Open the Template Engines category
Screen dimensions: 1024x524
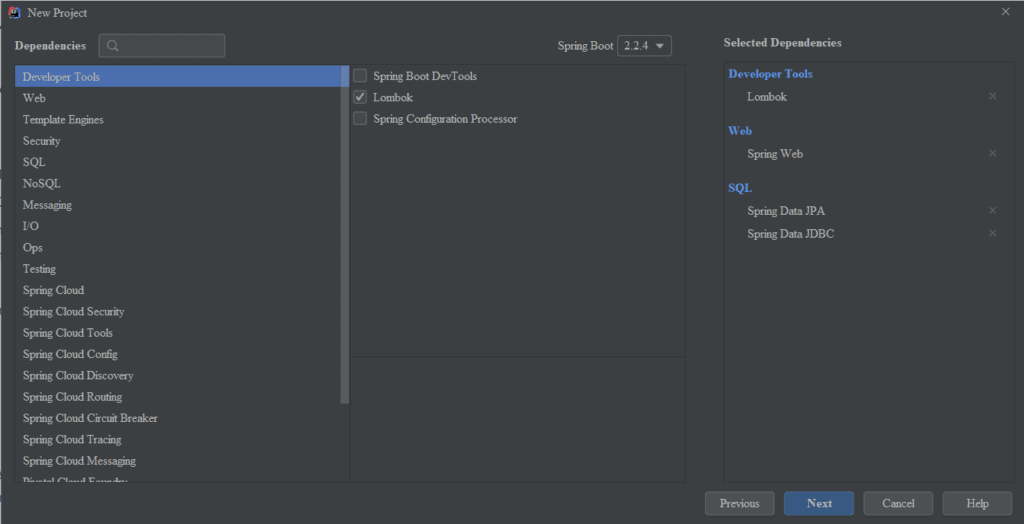tap(63, 120)
